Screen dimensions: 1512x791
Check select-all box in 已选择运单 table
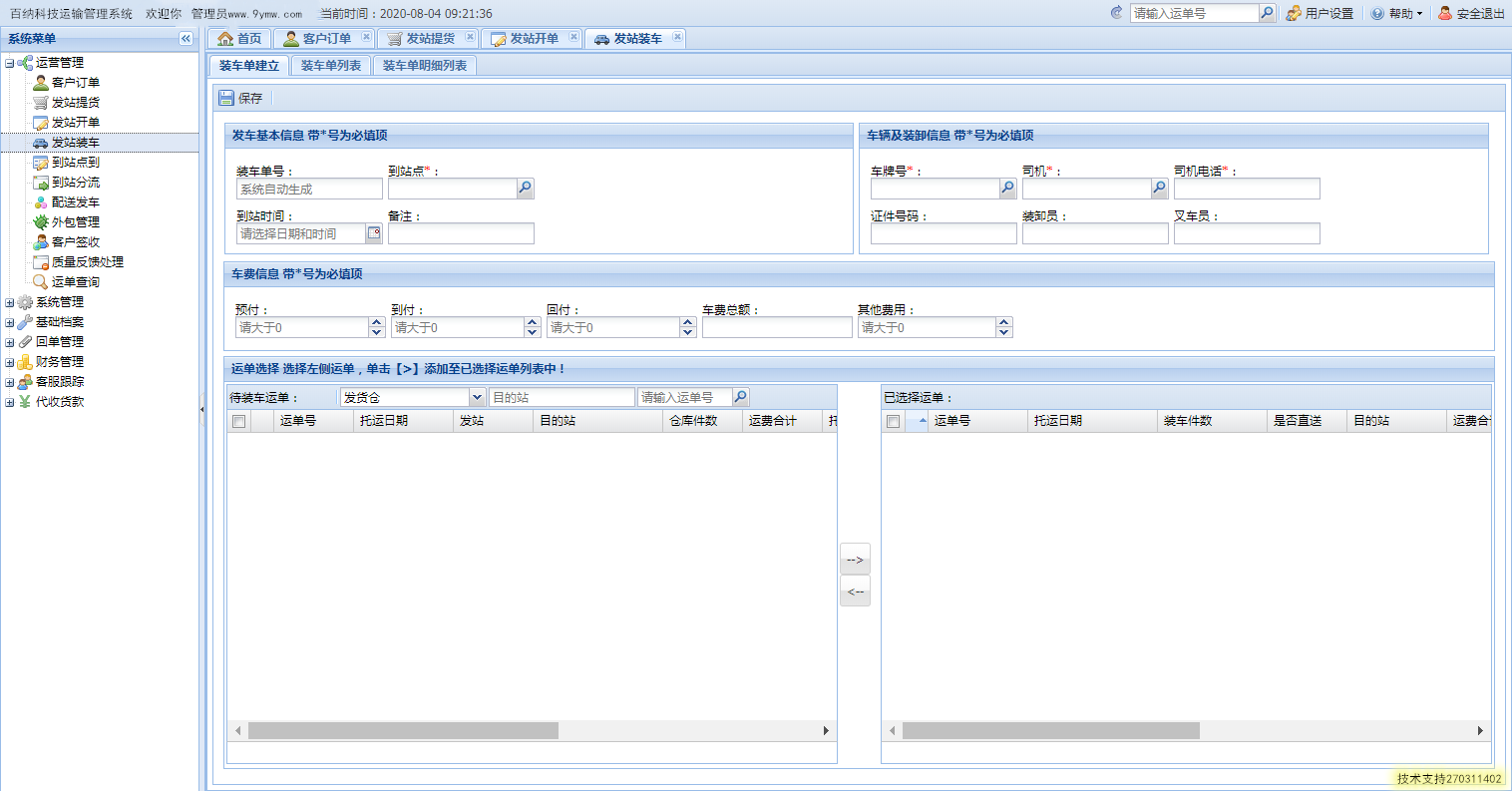pos(893,421)
